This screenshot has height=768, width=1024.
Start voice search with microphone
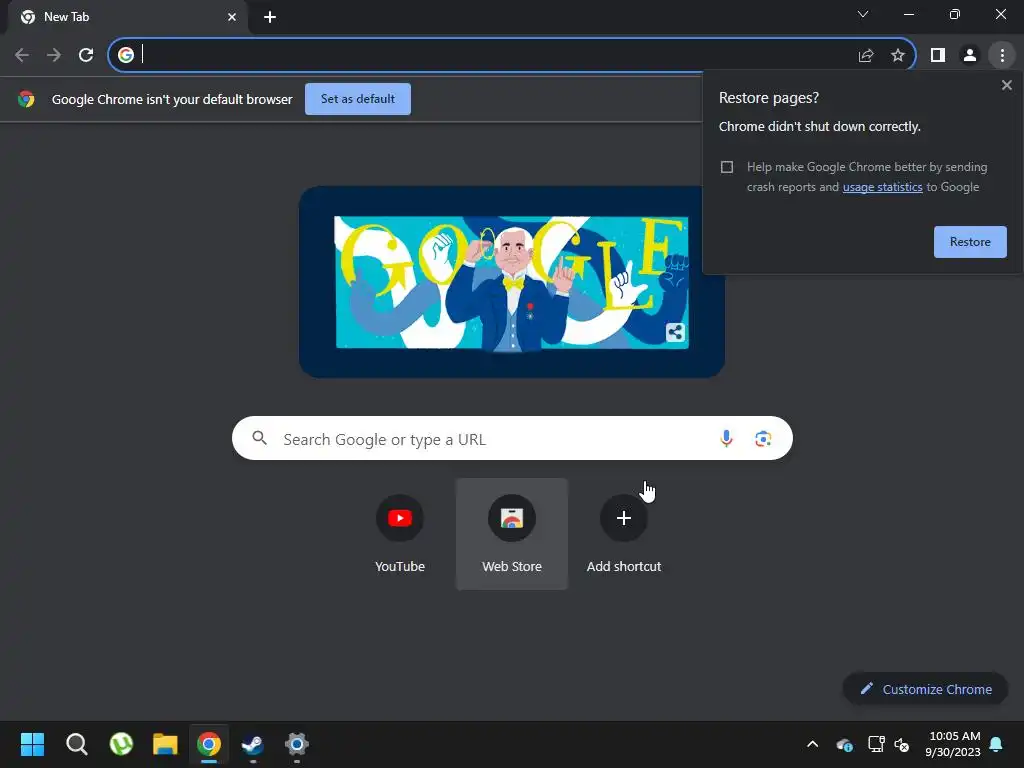tap(726, 438)
